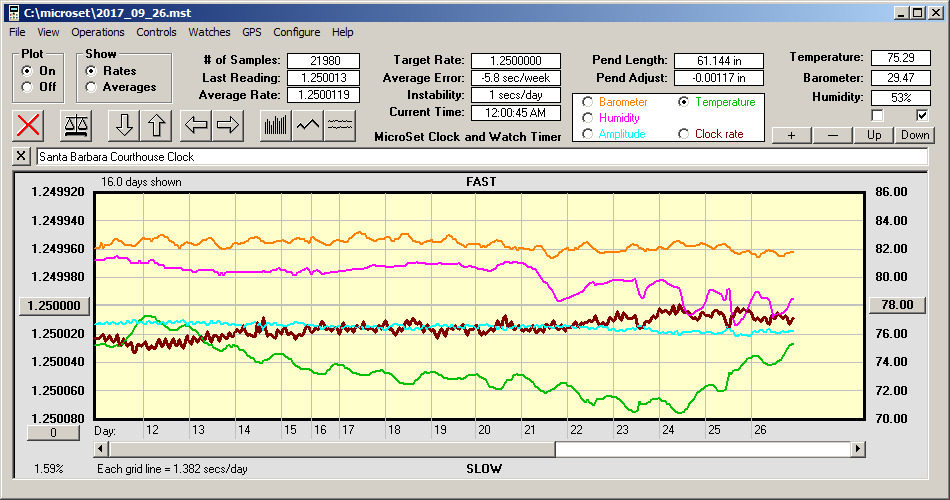Click the '16.0 days shown' text

141,182
